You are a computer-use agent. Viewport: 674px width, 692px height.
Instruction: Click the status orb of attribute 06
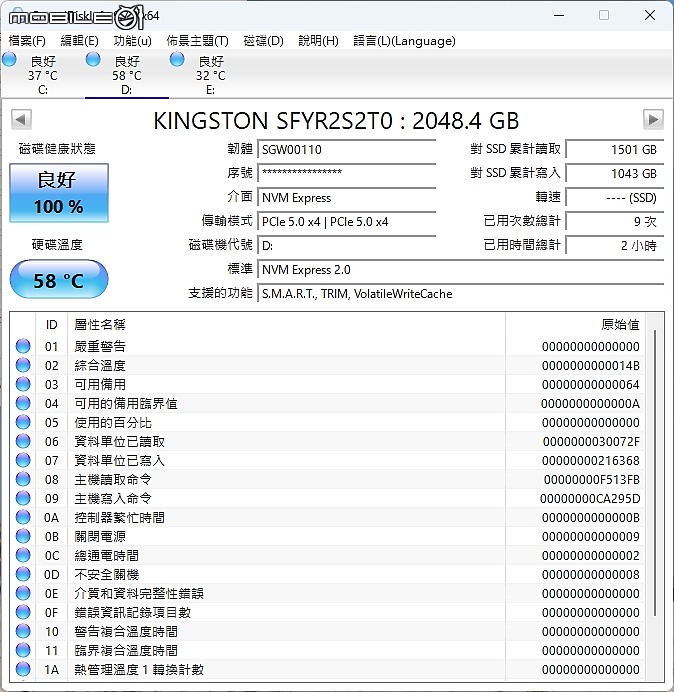pos(23,441)
